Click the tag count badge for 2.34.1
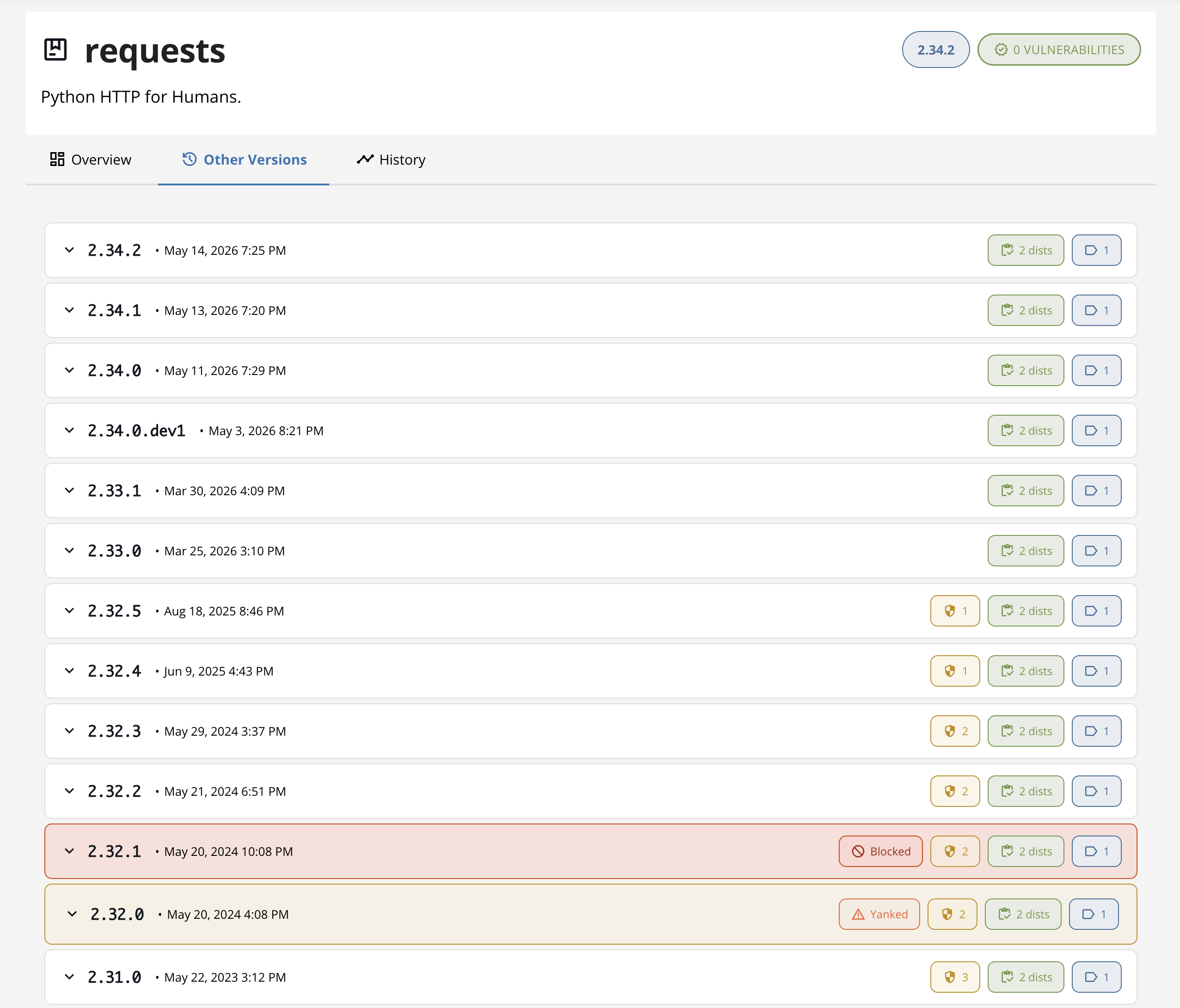The height and width of the screenshot is (1008, 1180). 1096,310
